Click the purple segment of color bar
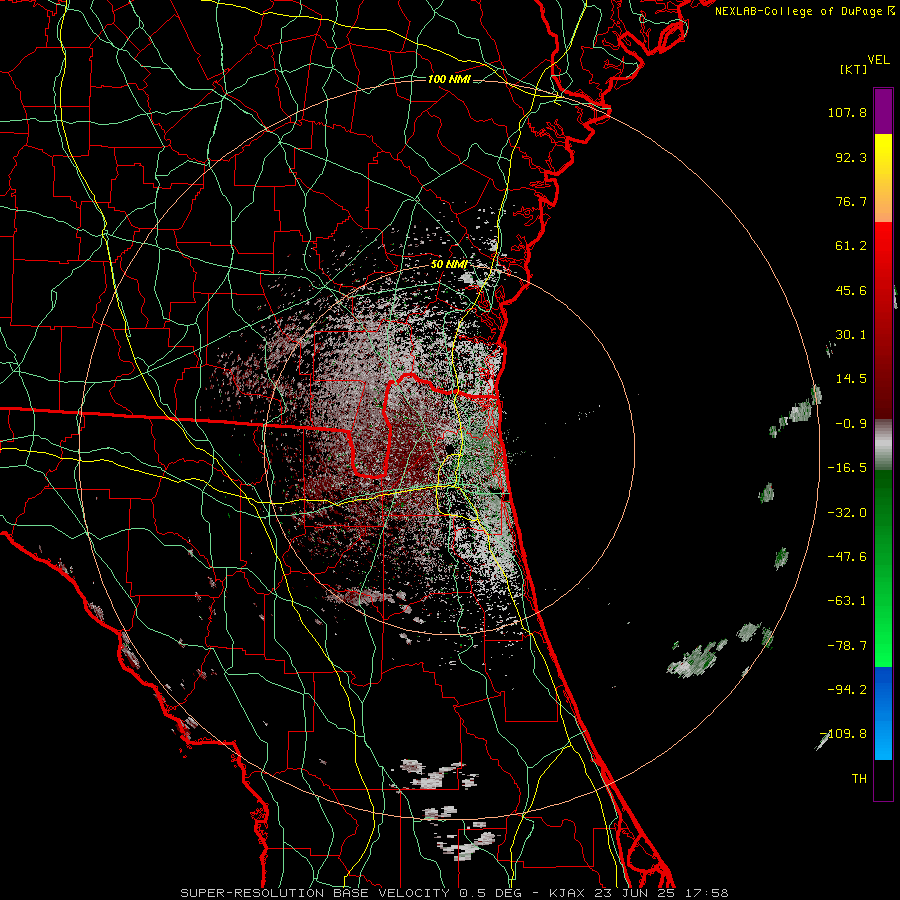The image size is (900, 900). coord(883,111)
